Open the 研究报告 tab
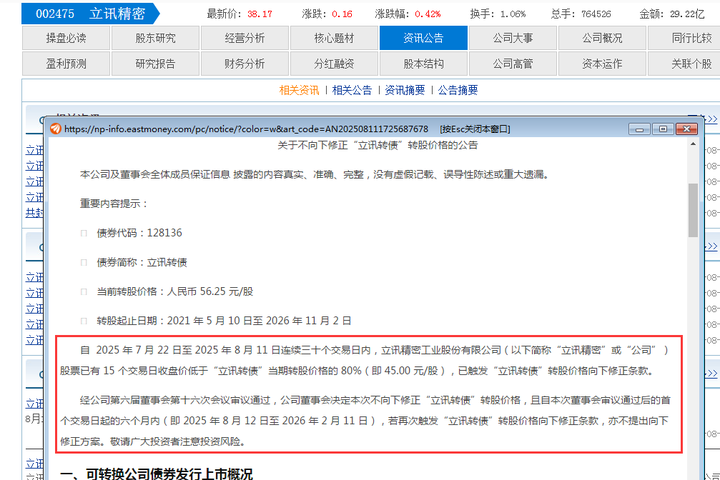720x480 pixels. click(155, 64)
